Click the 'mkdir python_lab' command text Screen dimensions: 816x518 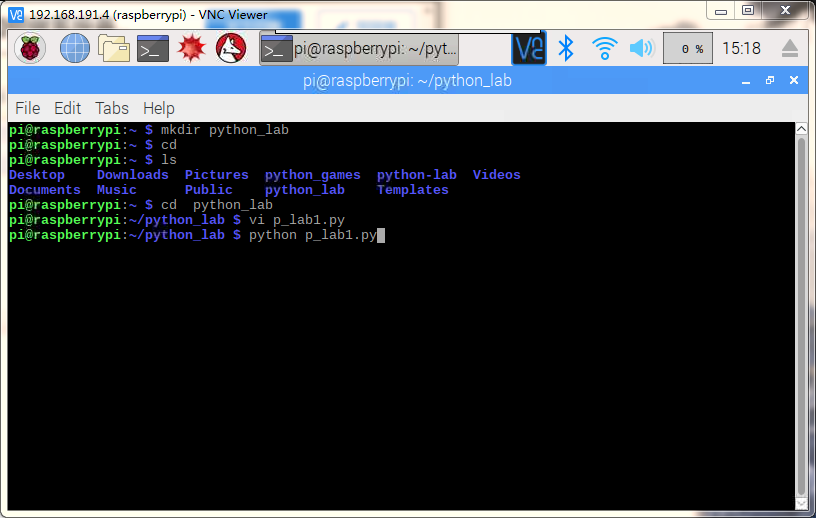coord(225,130)
